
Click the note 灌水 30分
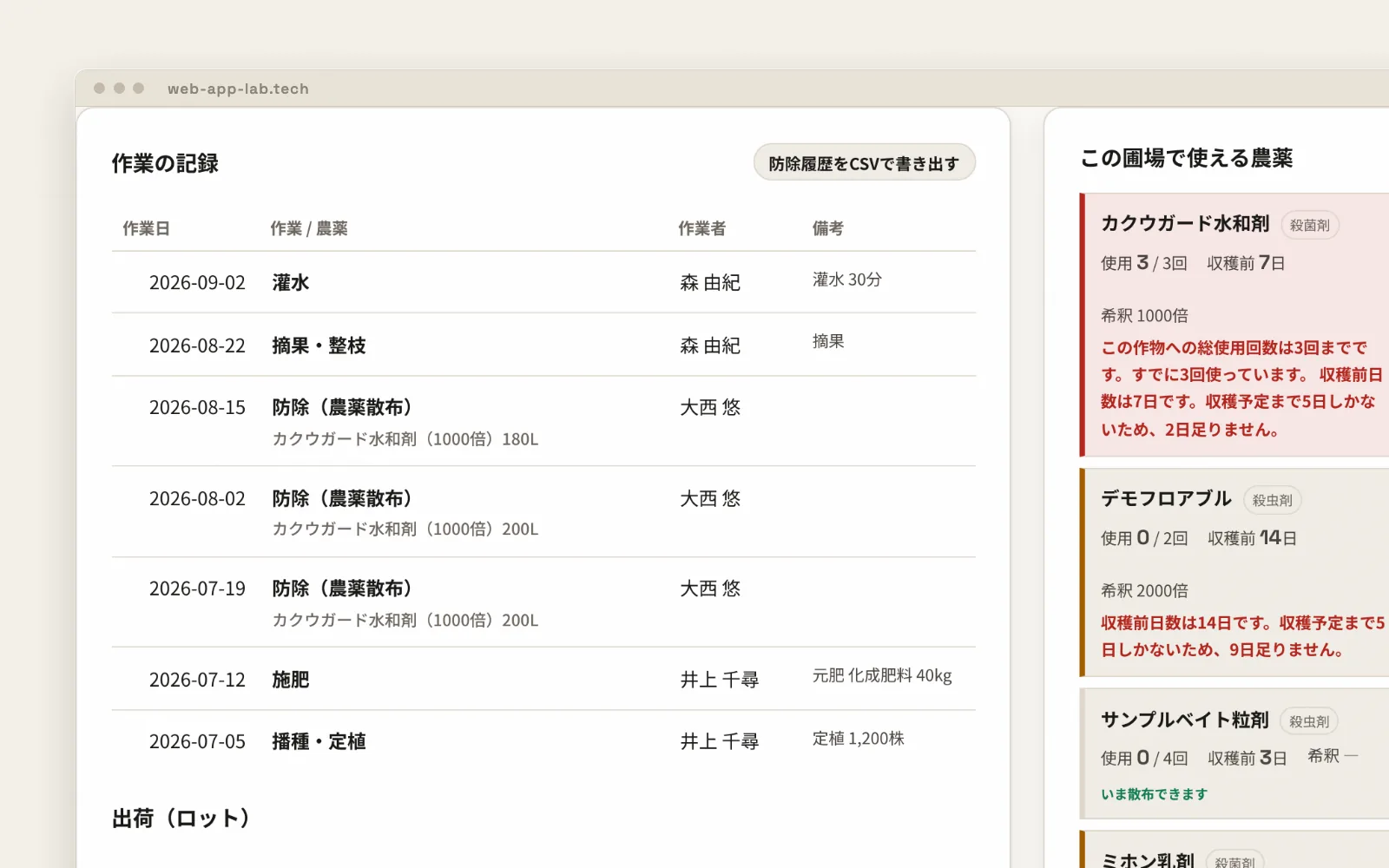(x=847, y=279)
